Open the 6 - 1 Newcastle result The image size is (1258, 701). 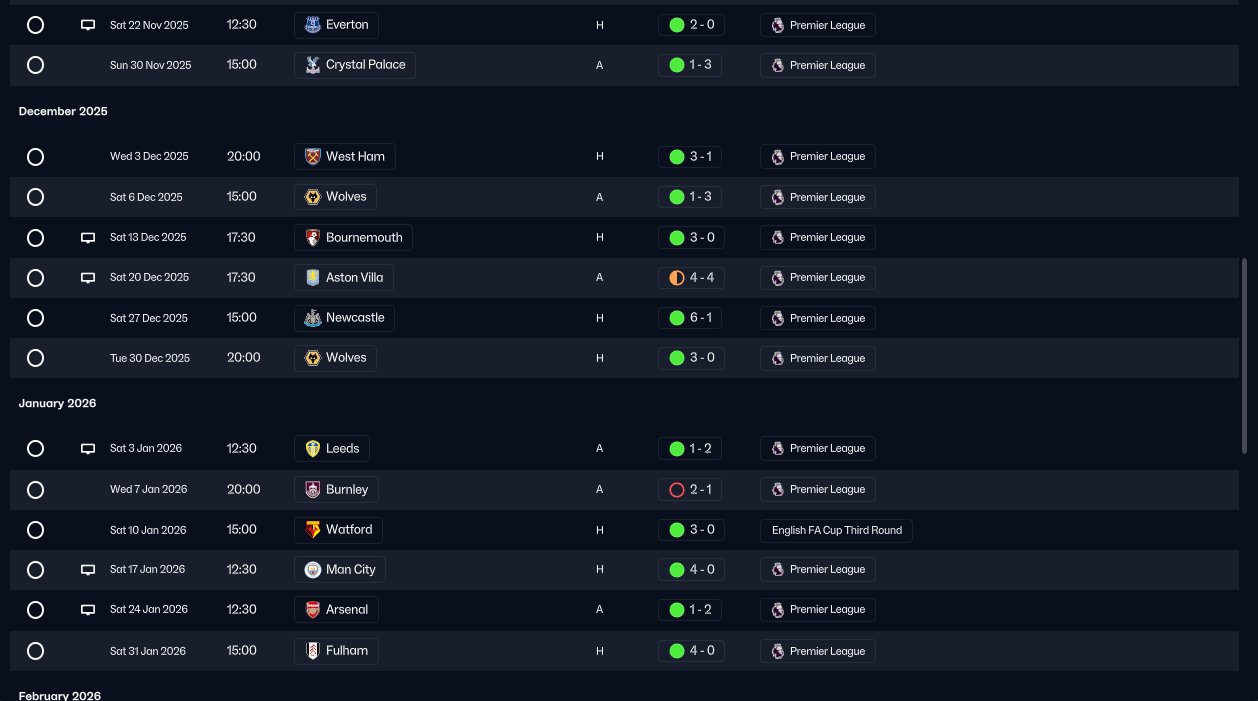(691, 318)
